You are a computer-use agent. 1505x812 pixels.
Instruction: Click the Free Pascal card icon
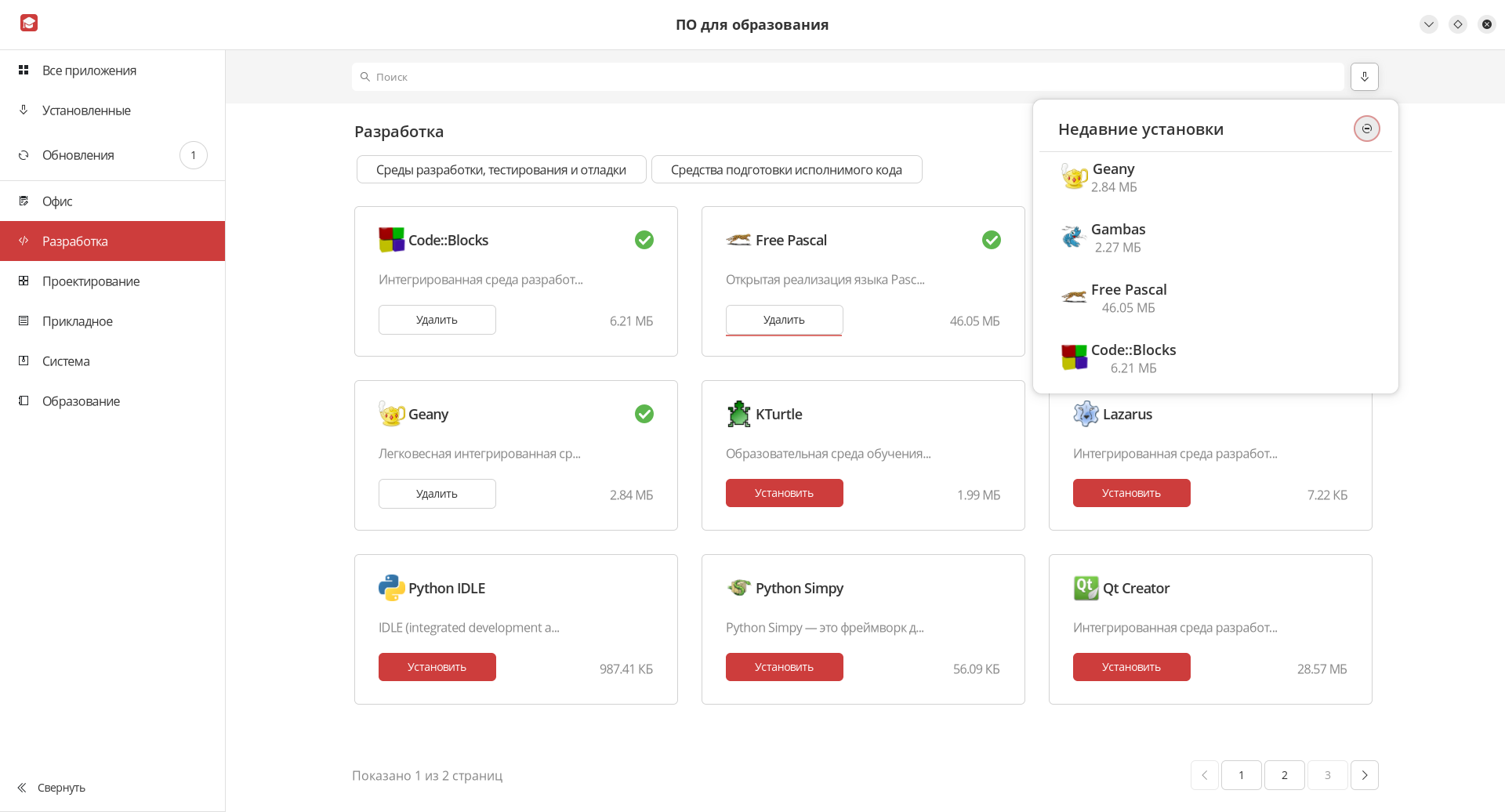point(738,240)
